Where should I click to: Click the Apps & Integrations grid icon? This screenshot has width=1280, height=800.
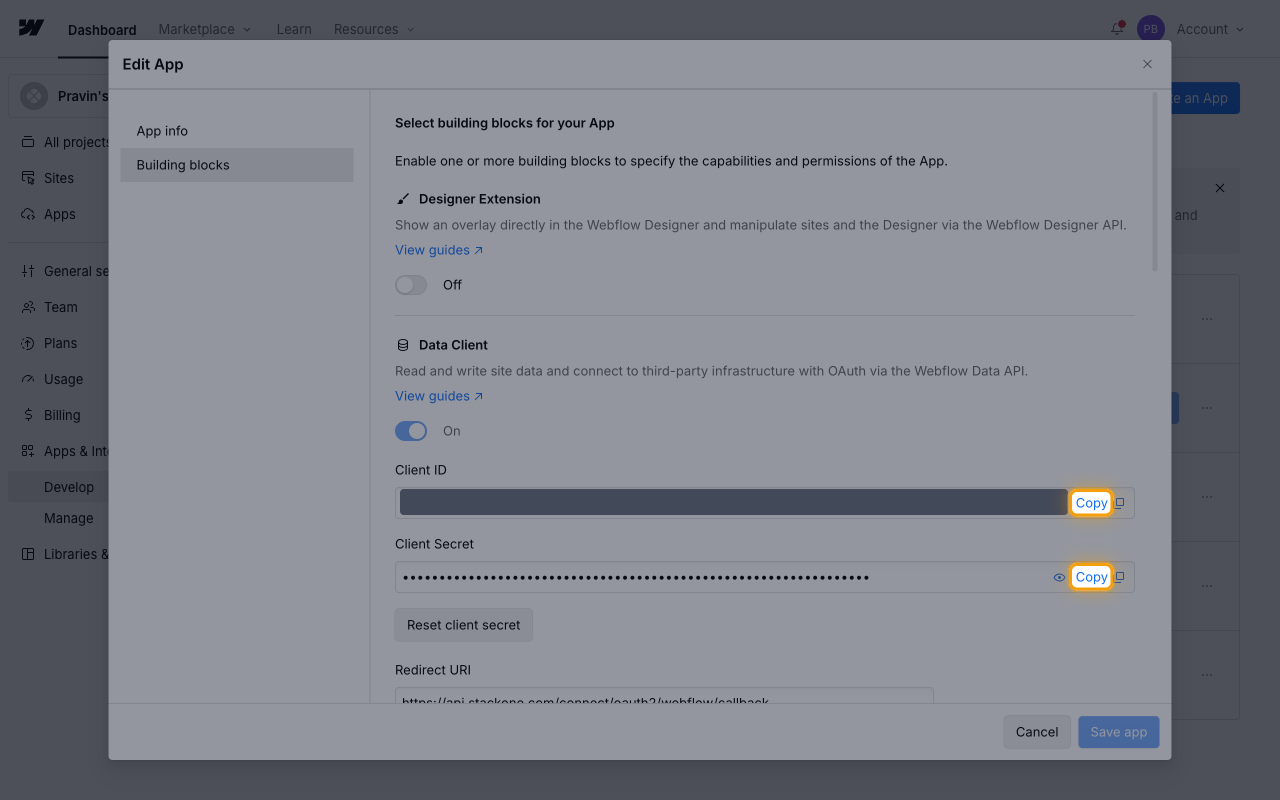28,451
